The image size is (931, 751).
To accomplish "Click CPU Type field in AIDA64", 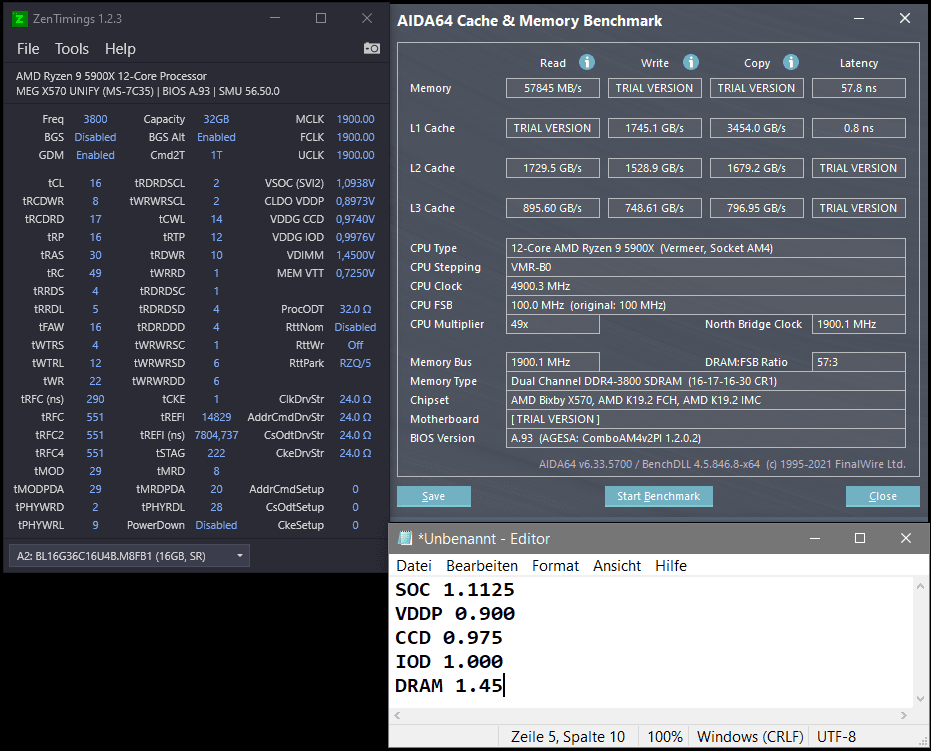I will [705, 248].
